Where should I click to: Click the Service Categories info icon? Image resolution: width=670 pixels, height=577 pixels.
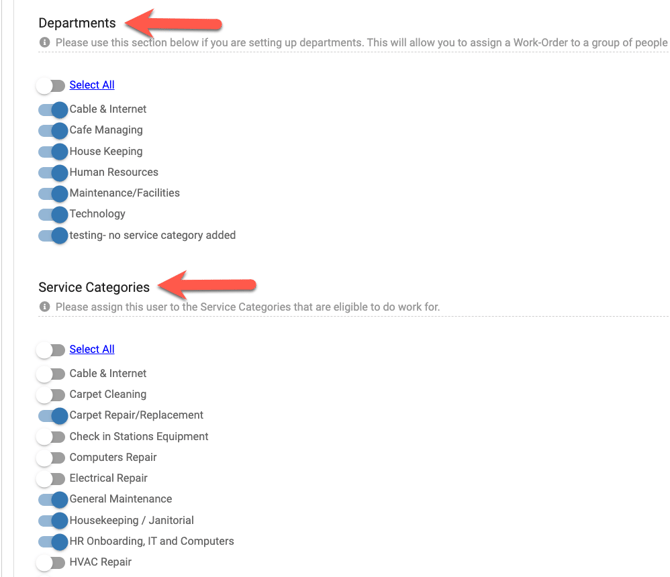click(45, 307)
